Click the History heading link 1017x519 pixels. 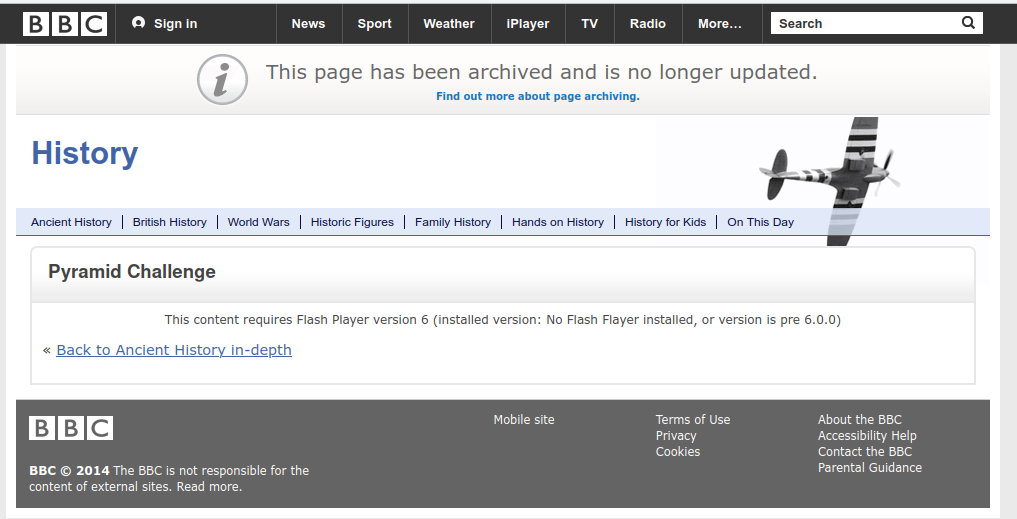point(85,154)
